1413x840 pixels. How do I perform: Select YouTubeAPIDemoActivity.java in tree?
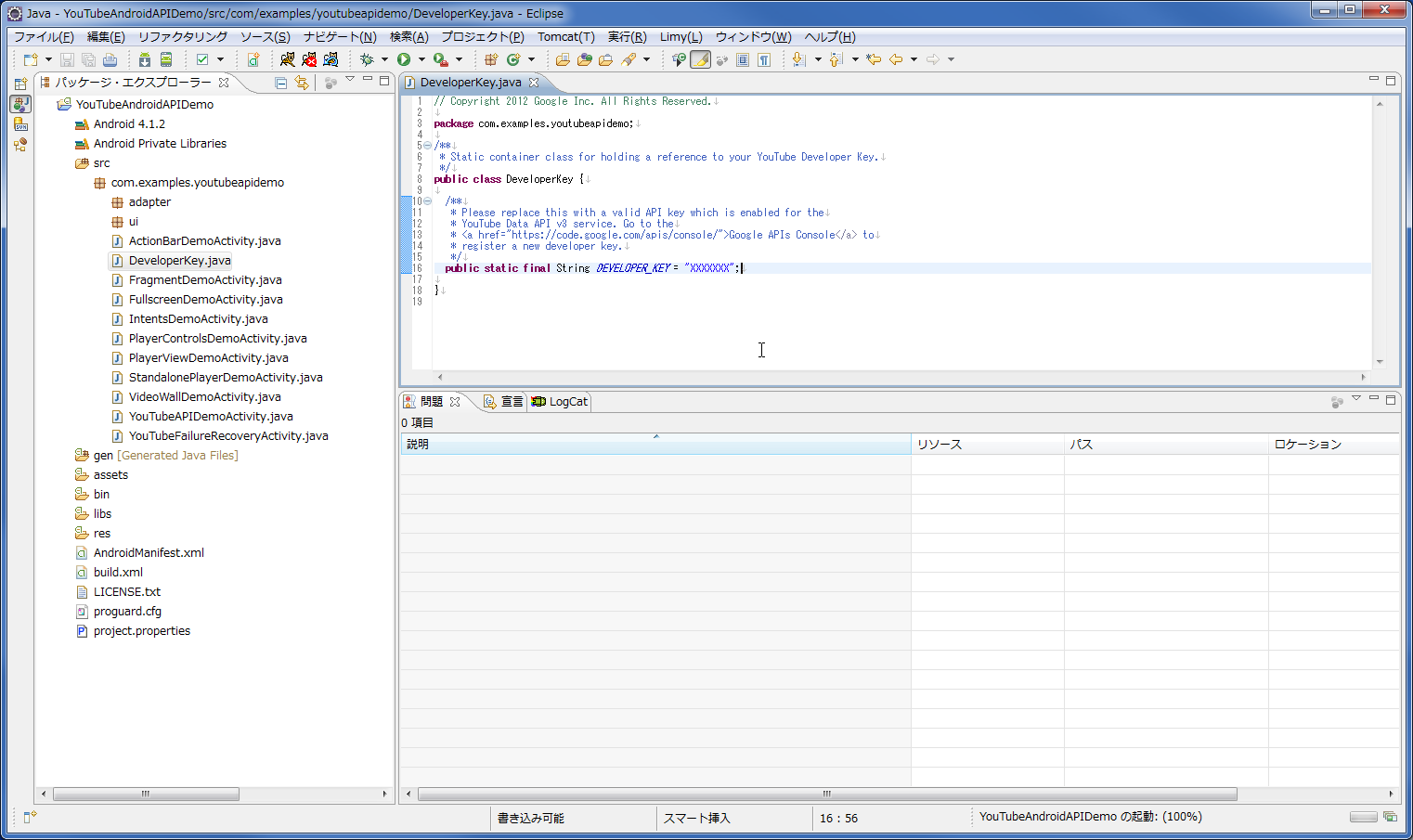point(211,417)
